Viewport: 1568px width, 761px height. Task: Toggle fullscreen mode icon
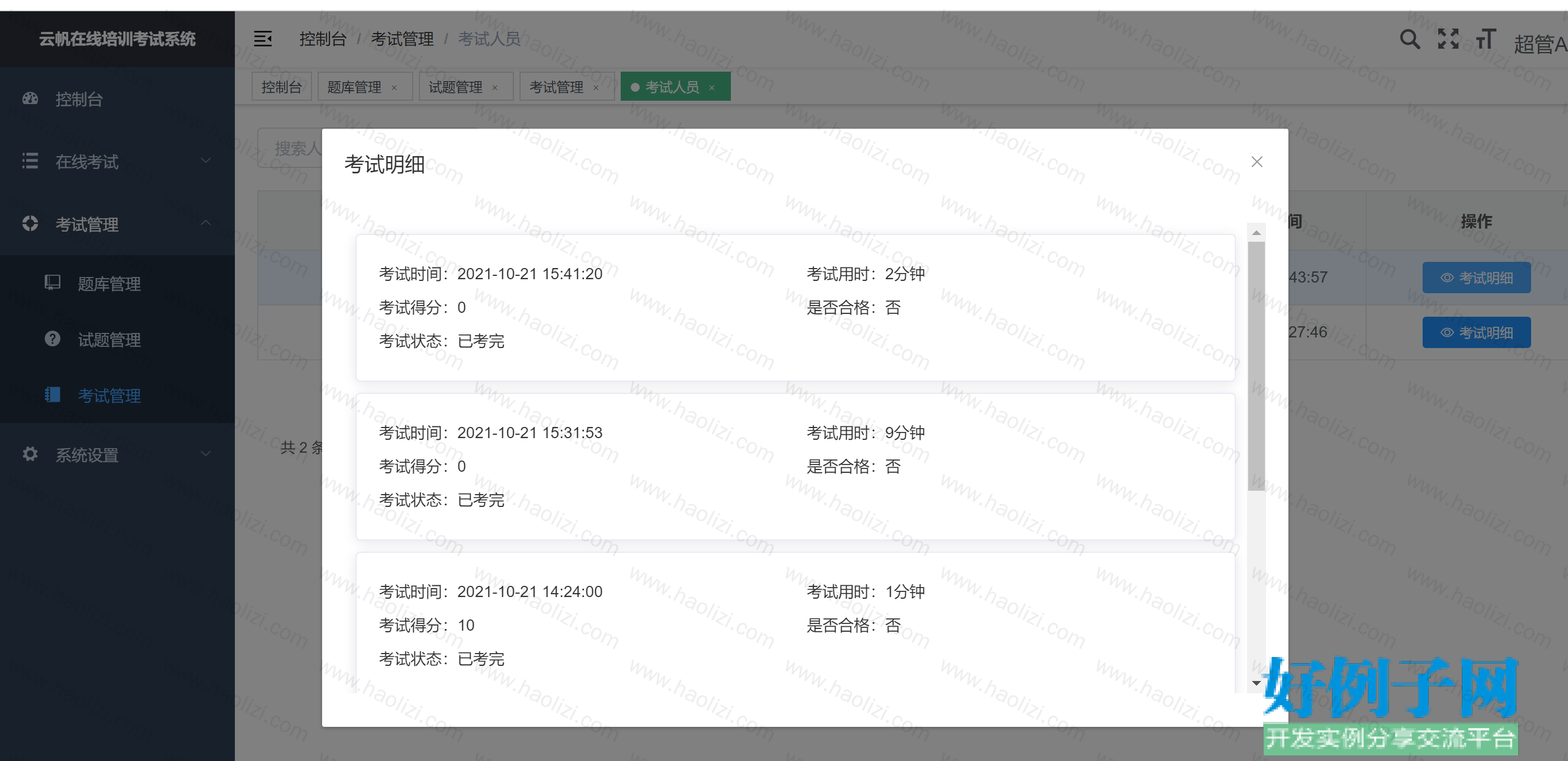[1449, 39]
